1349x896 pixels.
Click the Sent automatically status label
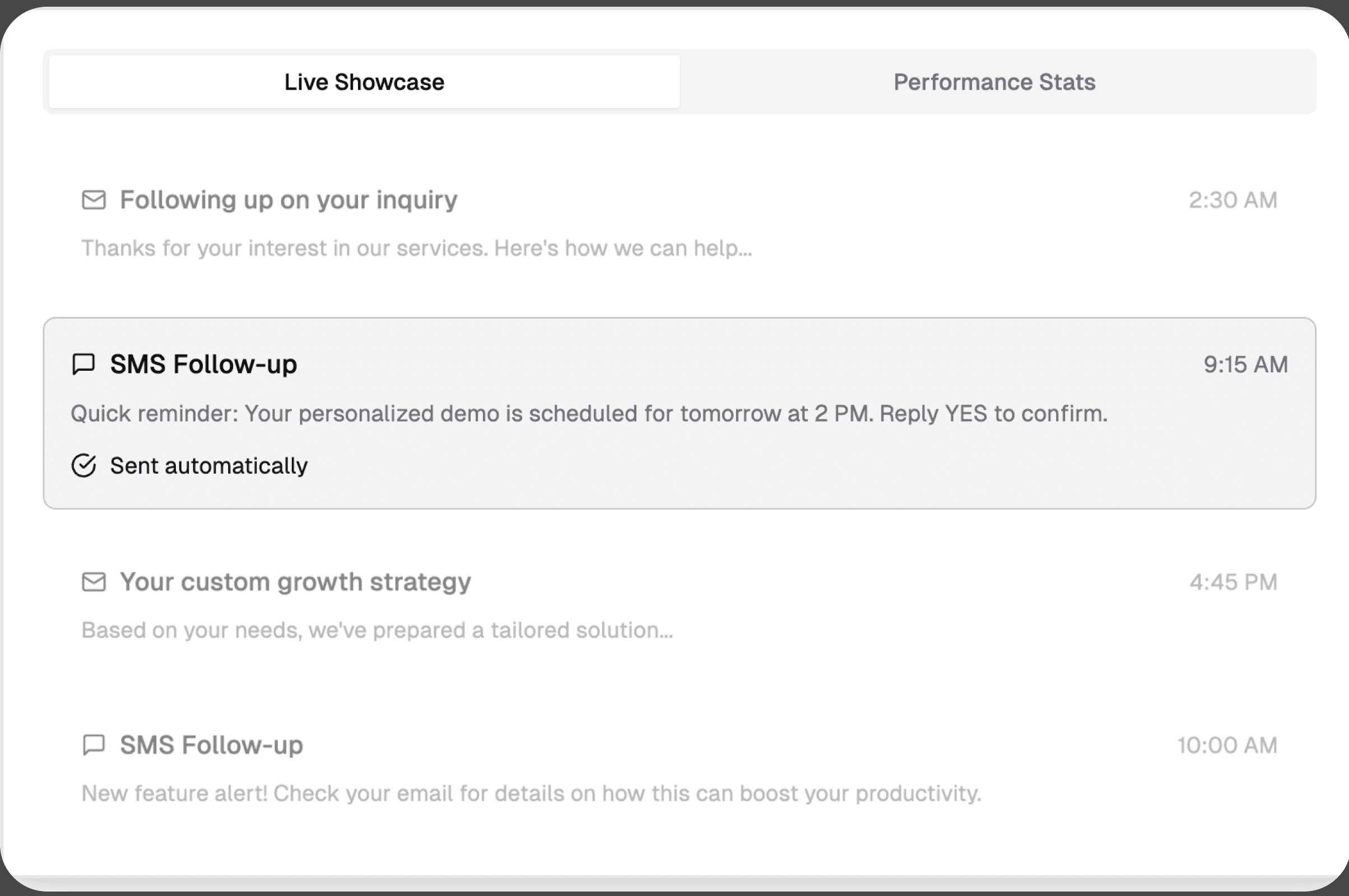[208, 466]
